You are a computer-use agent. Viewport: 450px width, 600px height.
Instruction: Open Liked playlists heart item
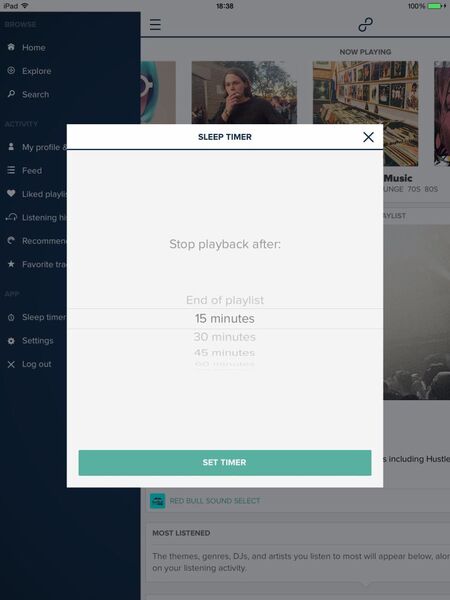pos(37,194)
